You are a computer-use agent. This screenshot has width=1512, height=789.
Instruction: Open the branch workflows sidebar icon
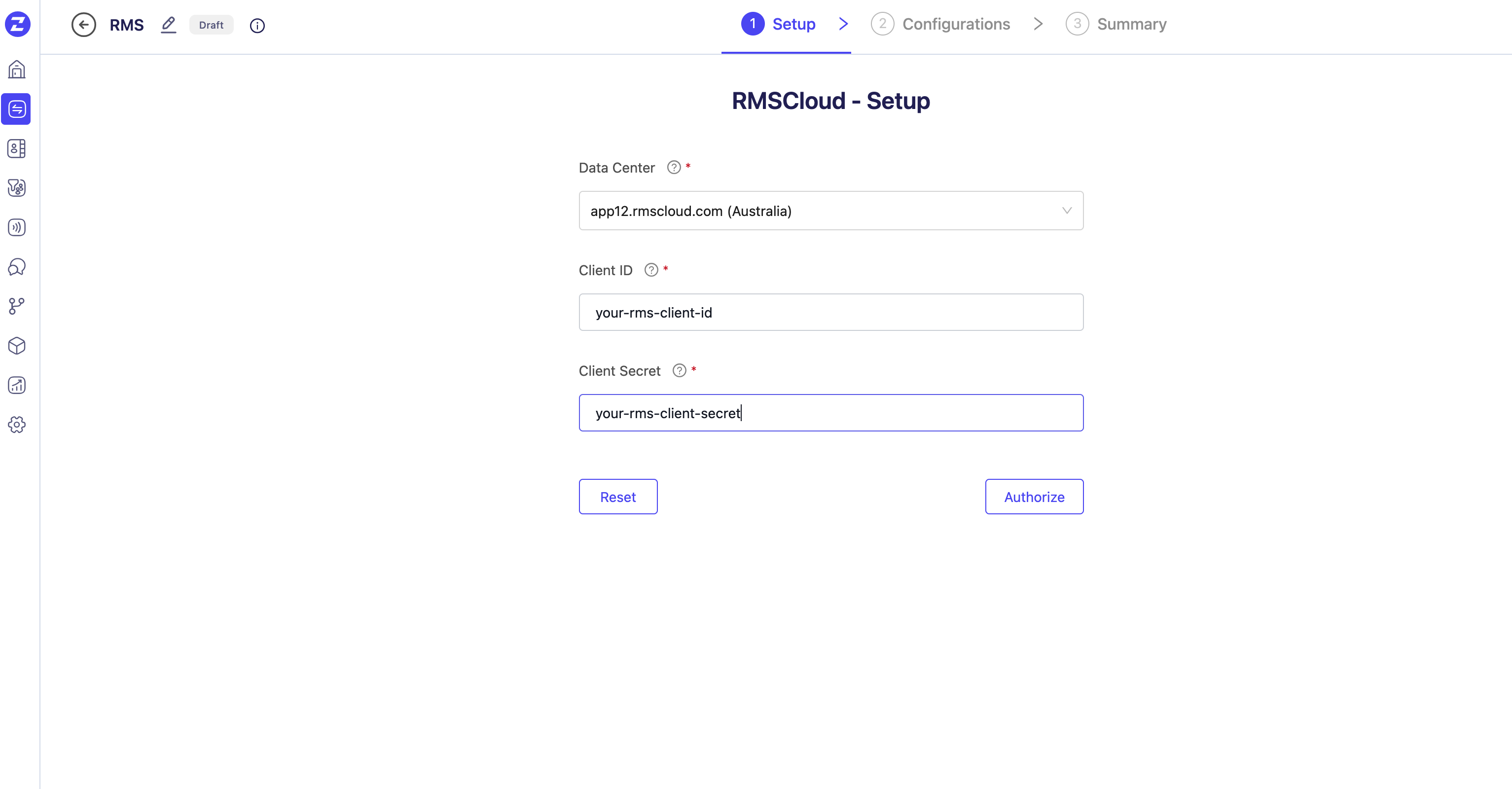click(16, 306)
